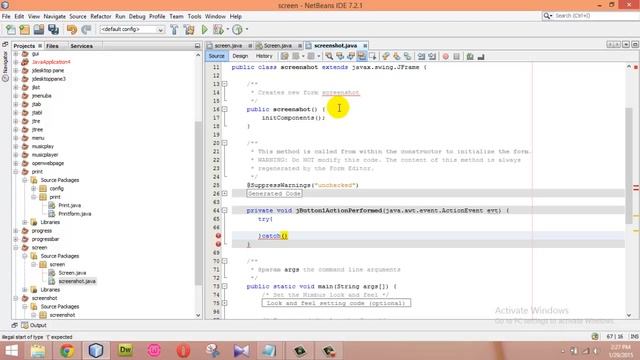Expand the config package node
This screenshot has height=360, width=640.
pyautogui.click(x=34, y=189)
